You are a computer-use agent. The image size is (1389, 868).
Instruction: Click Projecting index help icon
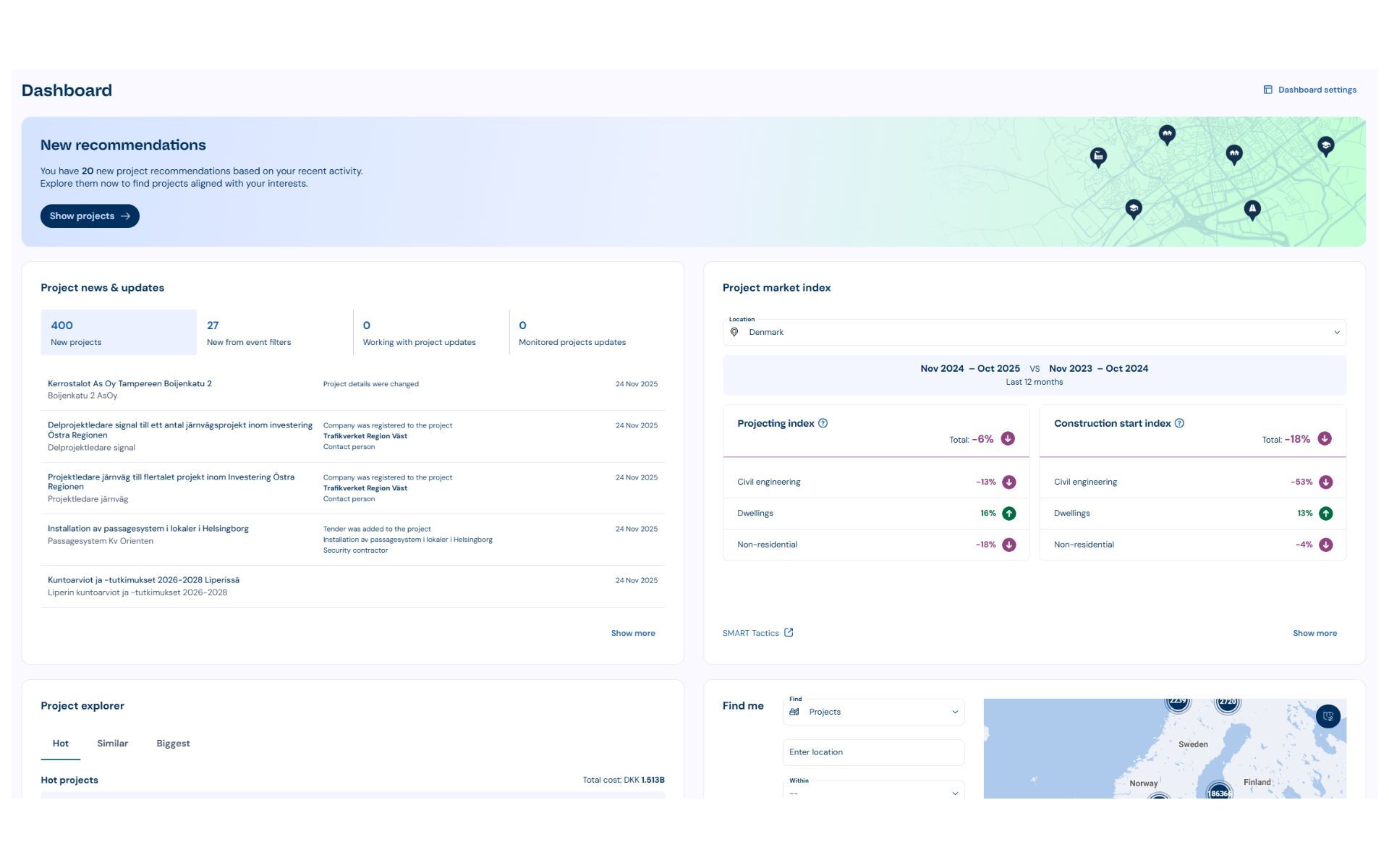pos(823,423)
